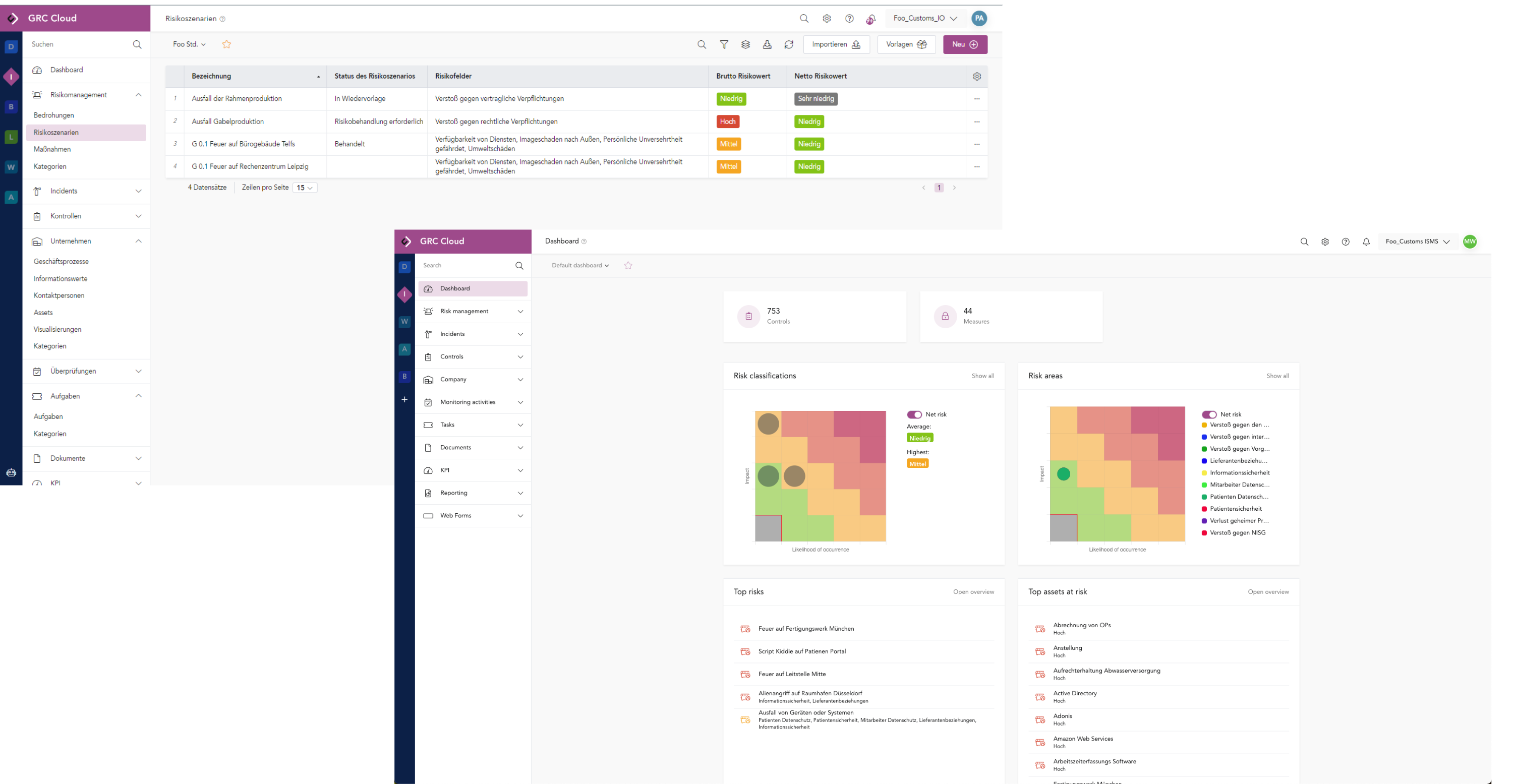Screen dimensions: 1513x784
Task: Favorite the Foo Std. view star
Action: click(x=227, y=44)
